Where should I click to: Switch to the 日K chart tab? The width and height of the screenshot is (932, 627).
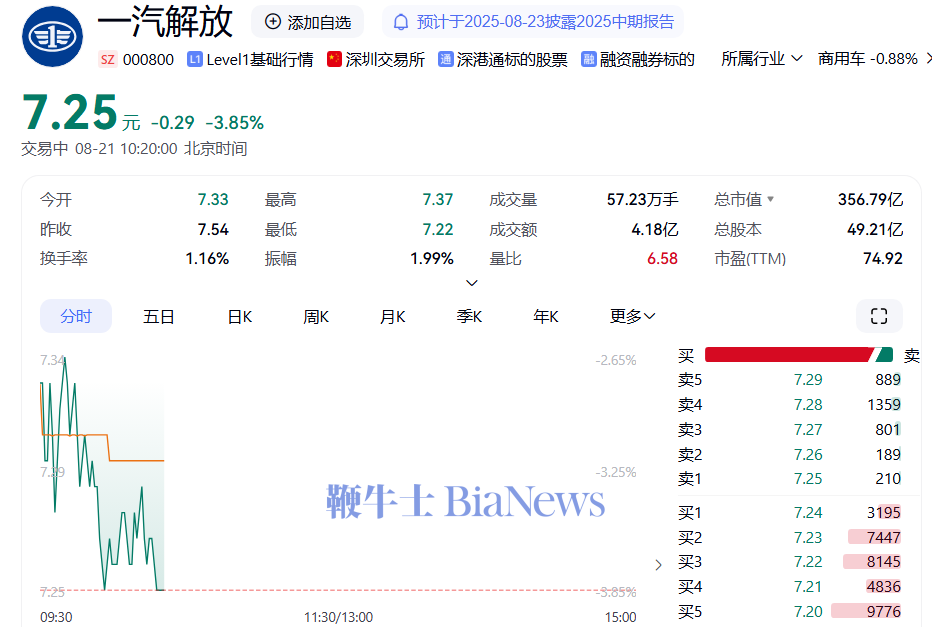240,317
